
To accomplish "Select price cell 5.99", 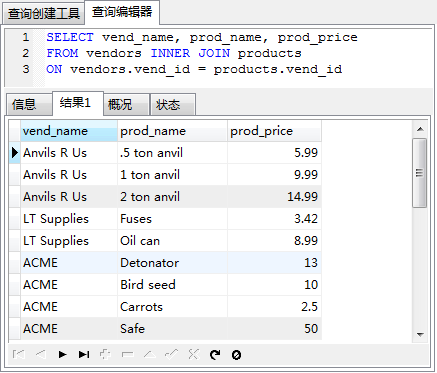I will coord(274,153).
